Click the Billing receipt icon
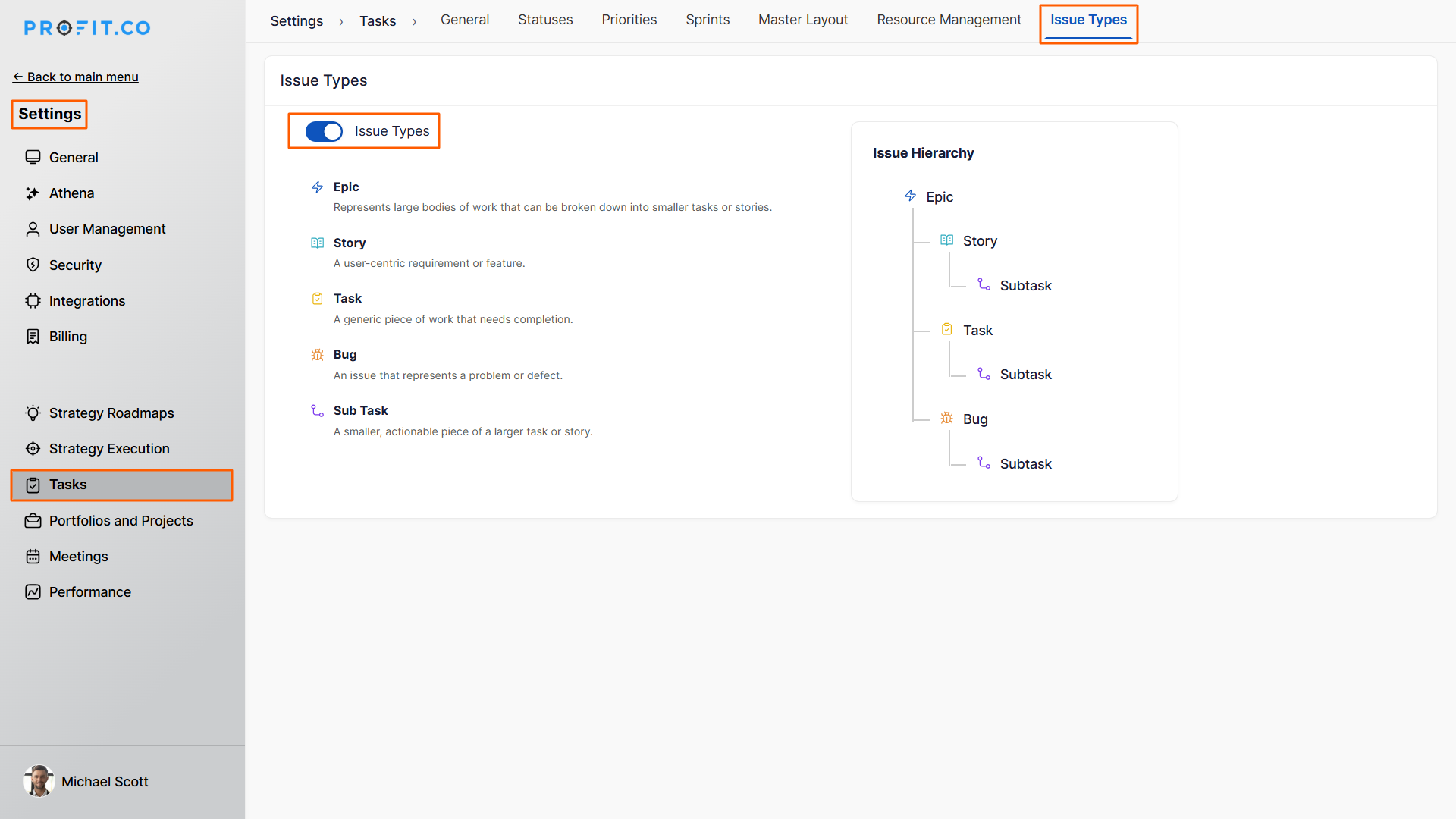This screenshot has width=1456, height=819. [33, 337]
